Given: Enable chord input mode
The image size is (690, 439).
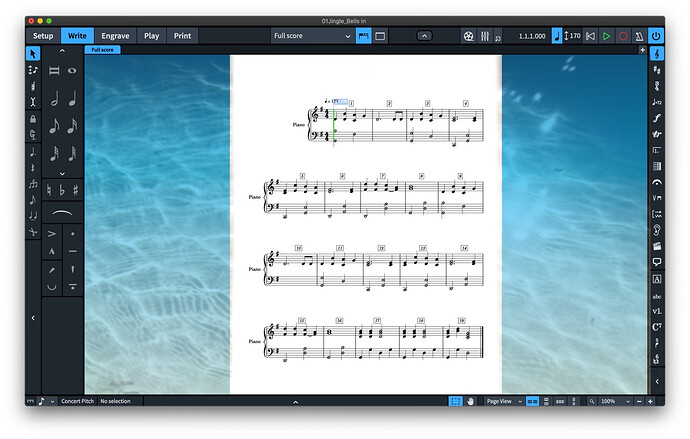Looking at the screenshot, I should tap(33, 86).
